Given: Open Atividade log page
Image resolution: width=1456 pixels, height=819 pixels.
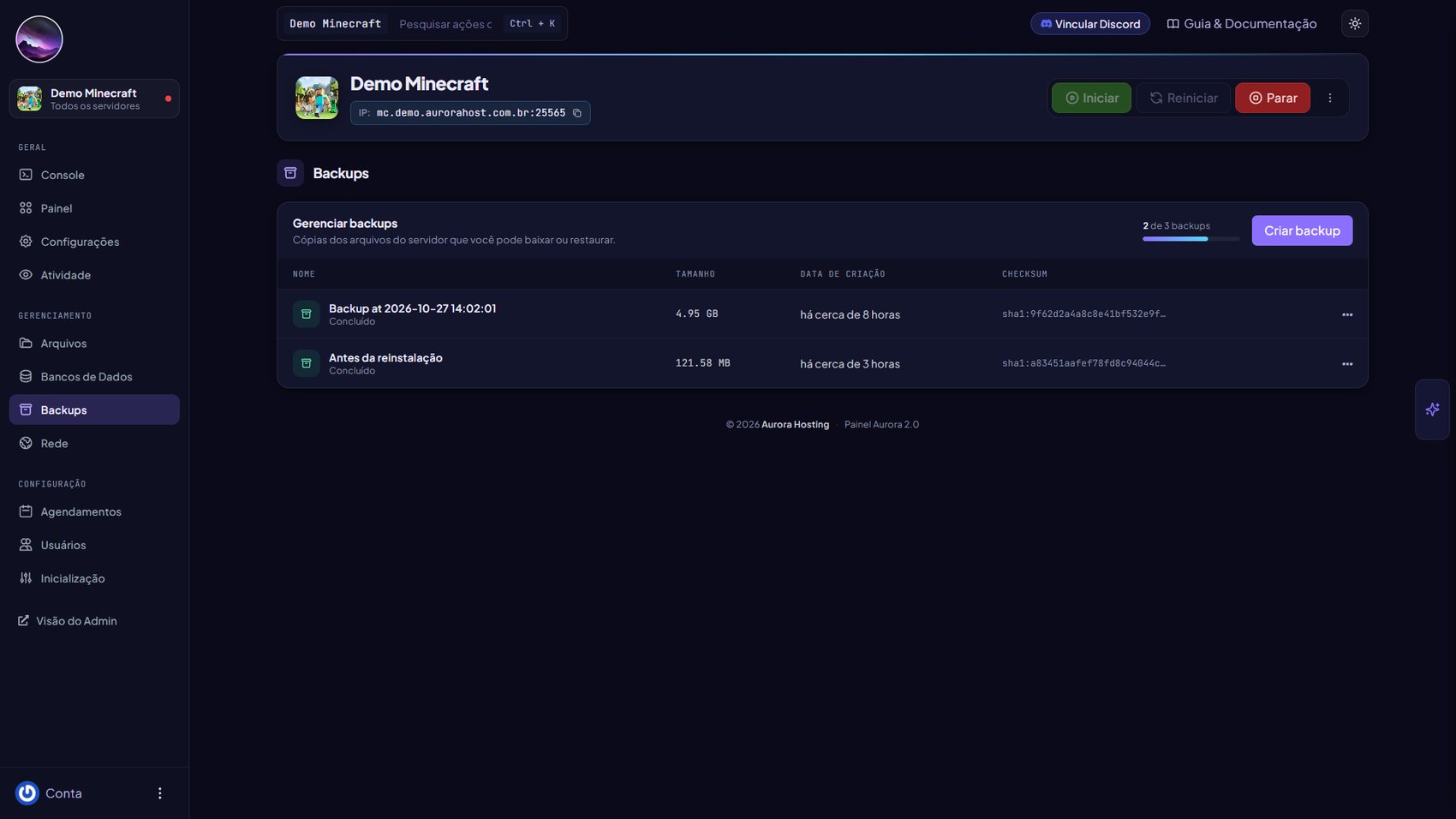Looking at the screenshot, I should pos(94,275).
